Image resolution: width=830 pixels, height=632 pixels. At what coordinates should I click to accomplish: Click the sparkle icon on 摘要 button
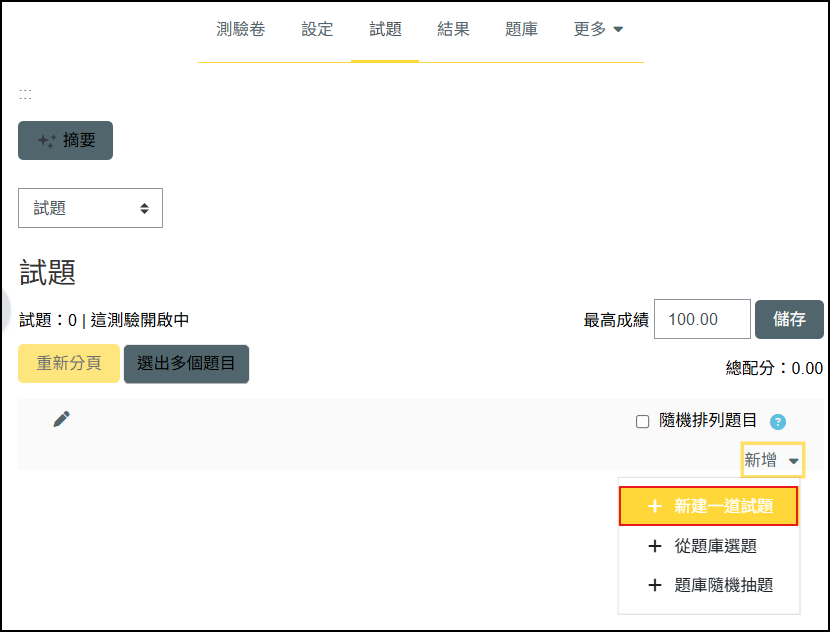tap(47, 141)
